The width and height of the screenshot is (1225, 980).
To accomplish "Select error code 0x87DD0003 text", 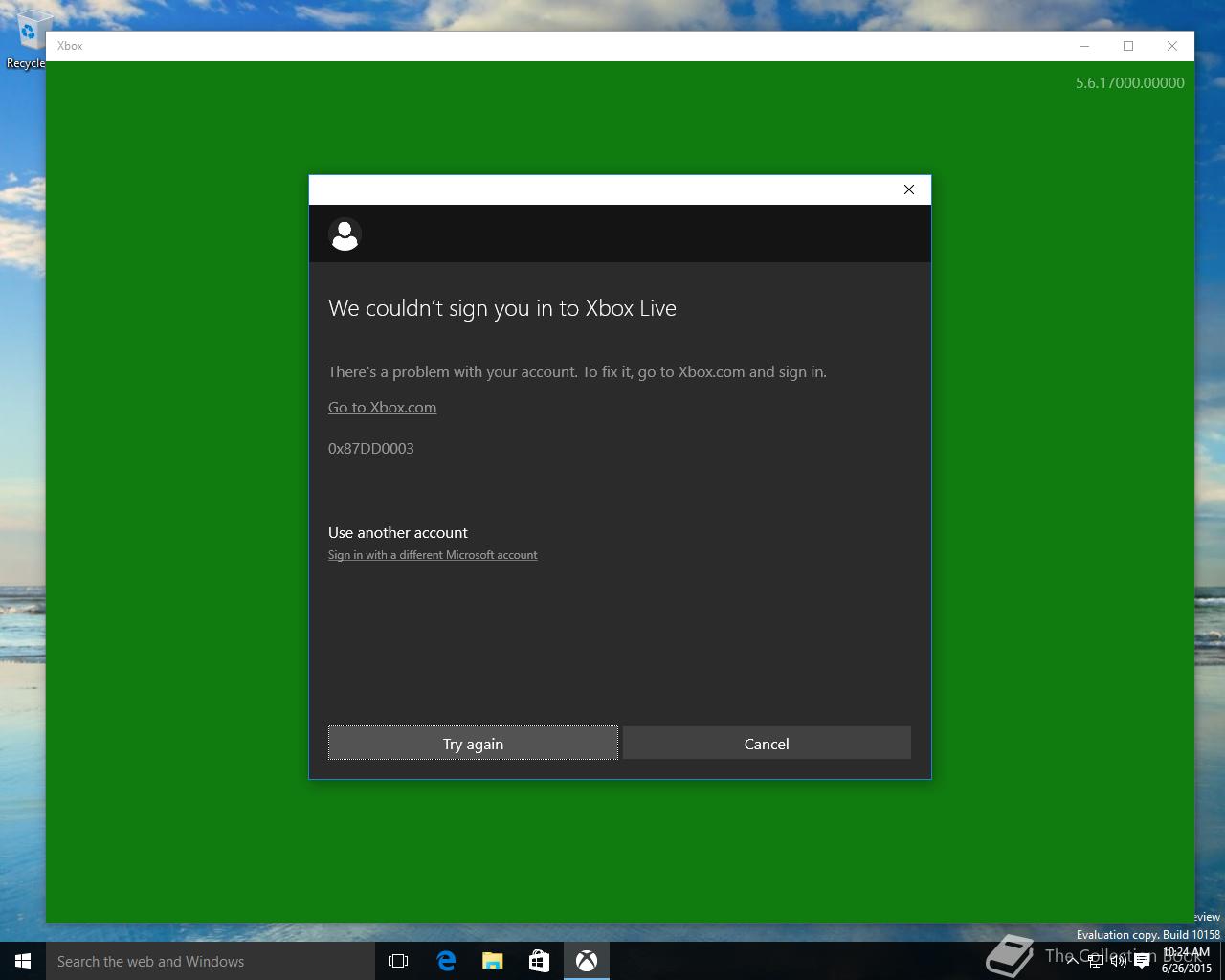I will [371, 448].
